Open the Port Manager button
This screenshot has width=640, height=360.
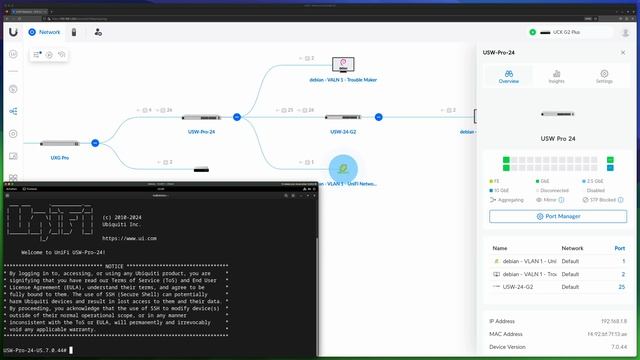558,216
